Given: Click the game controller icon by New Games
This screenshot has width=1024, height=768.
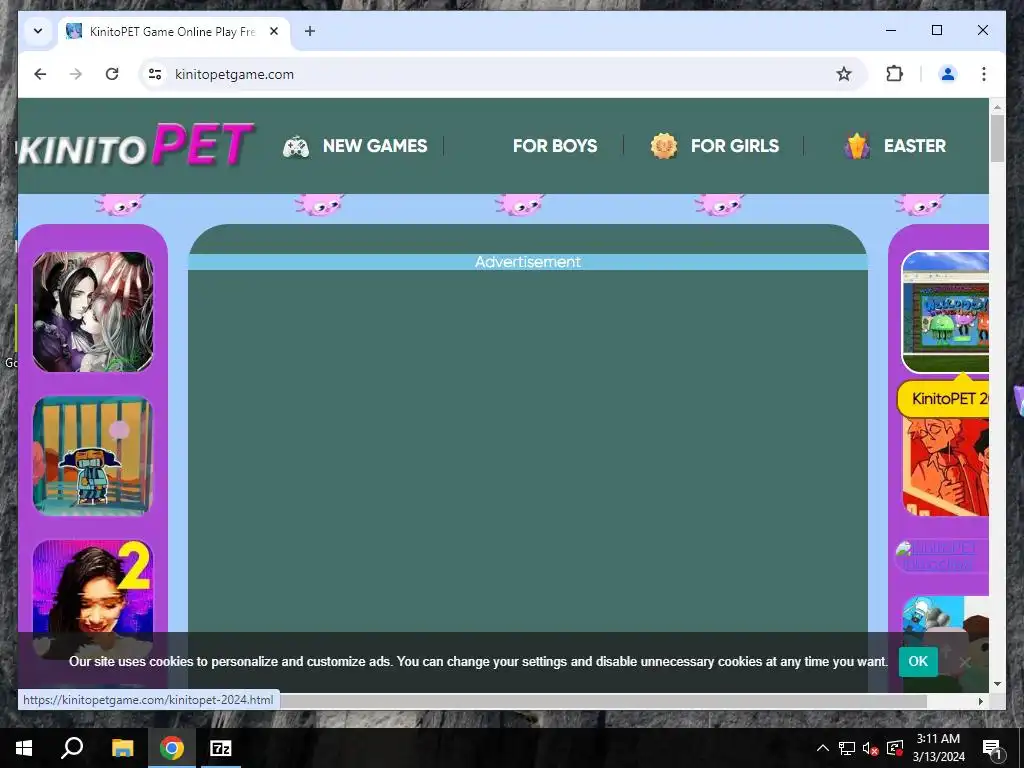Looking at the screenshot, I should [296, 146].
